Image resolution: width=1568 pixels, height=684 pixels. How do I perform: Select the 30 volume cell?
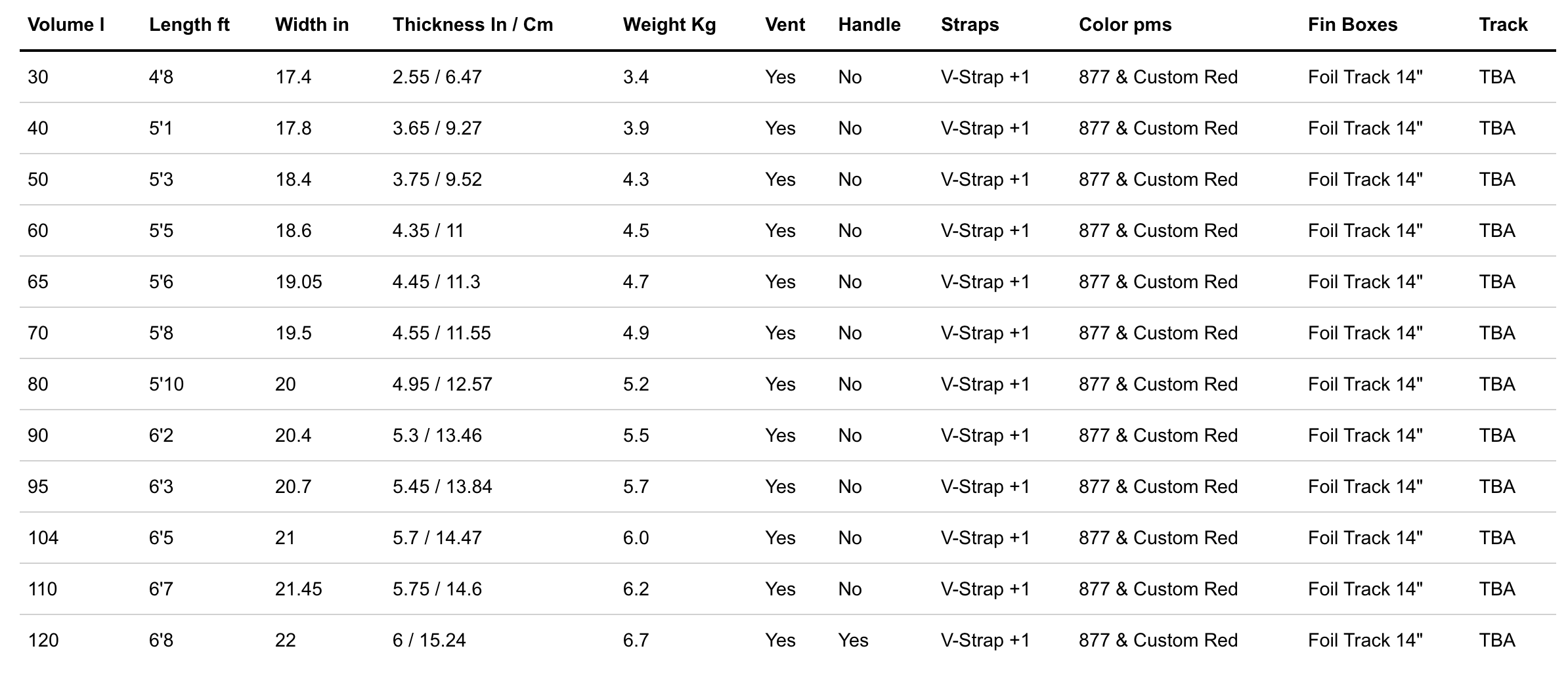(x=38, y=77)
